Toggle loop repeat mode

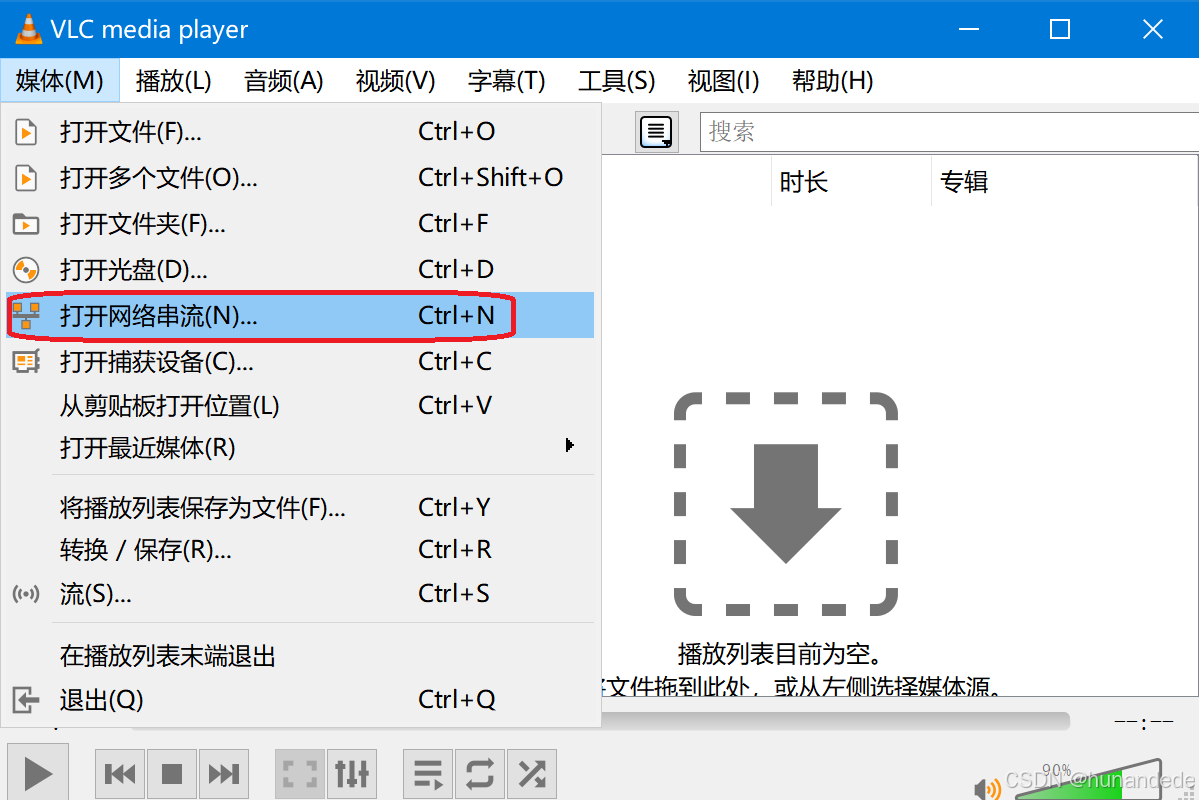coord(480,774)
